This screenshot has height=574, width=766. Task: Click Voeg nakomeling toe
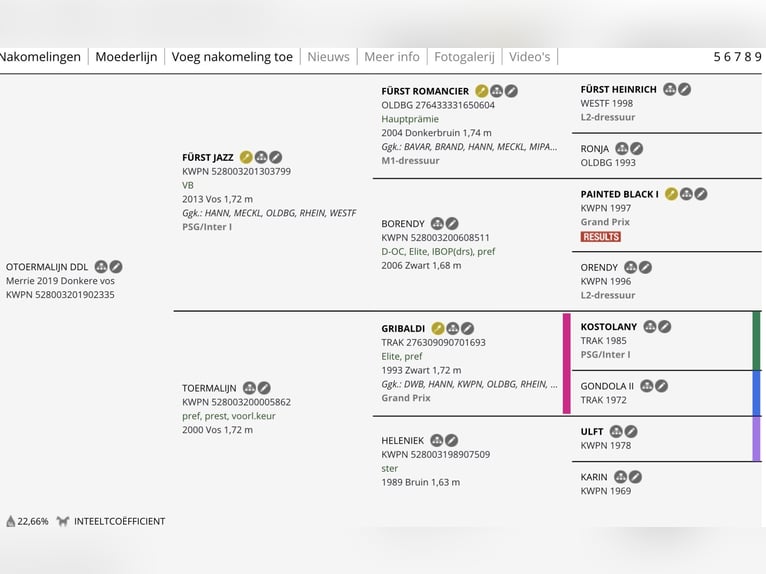pyautogui.click(x=232, y=57)
